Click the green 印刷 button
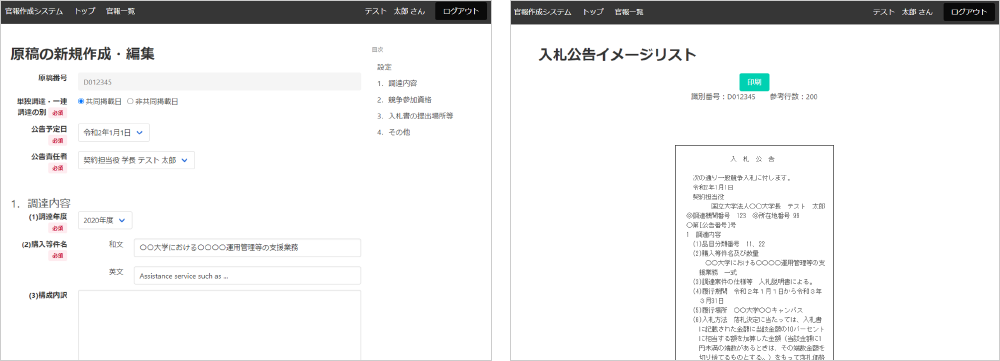The image size is (1000, 361). coord(754,82)
